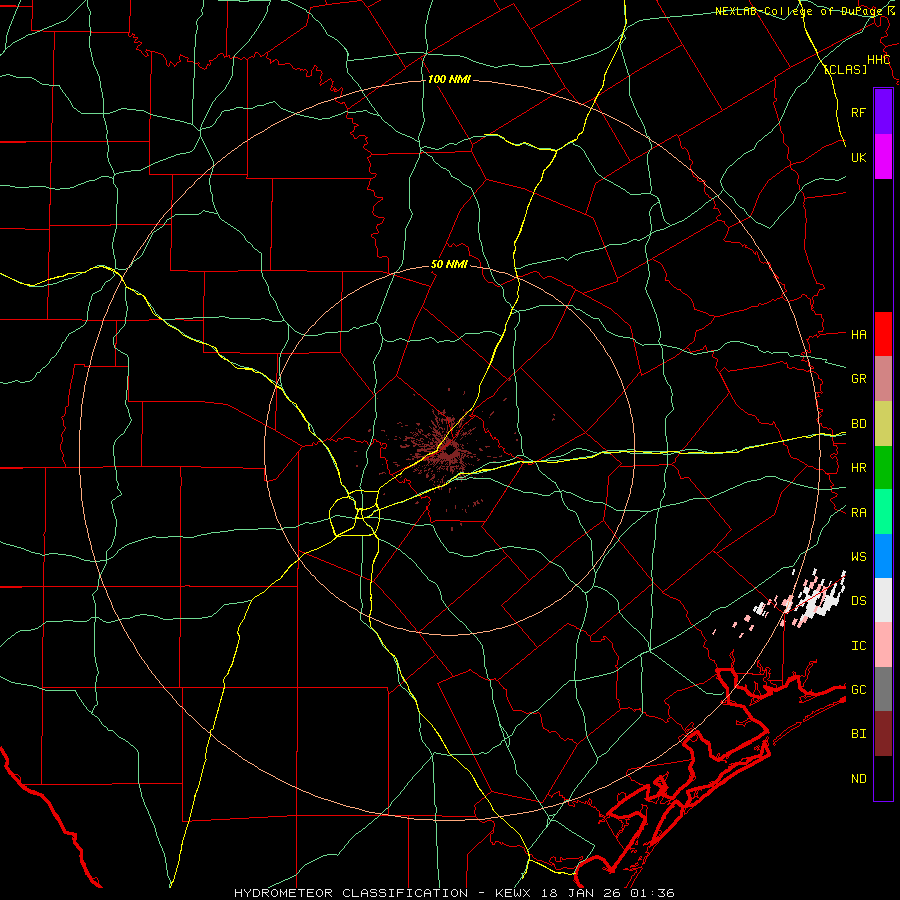Click the BD legend label
The height and width of the screenshot is (900, 900).
click(x=858, y=424)
